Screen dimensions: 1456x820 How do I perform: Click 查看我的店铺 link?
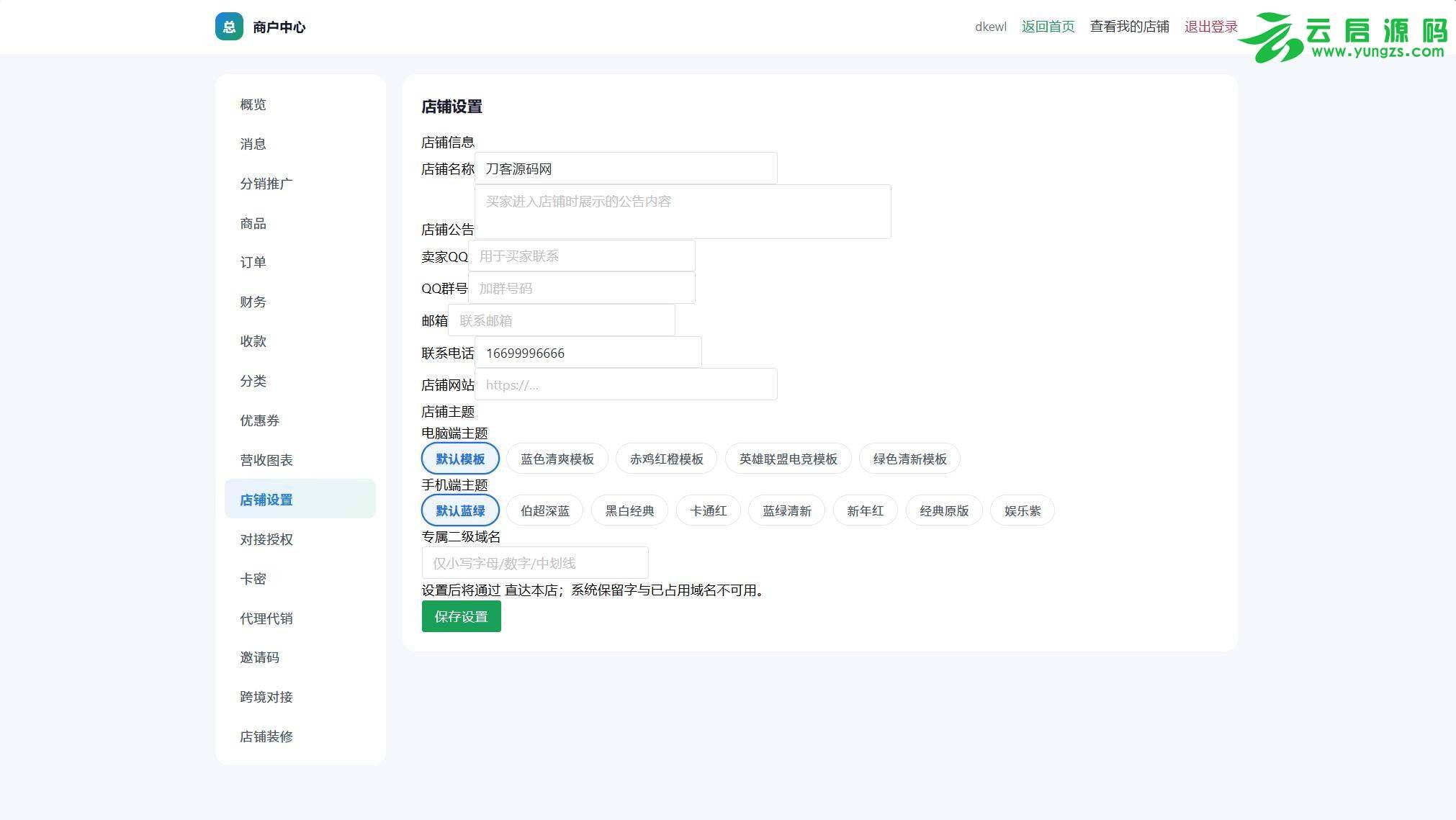[x=1129, y=27]
